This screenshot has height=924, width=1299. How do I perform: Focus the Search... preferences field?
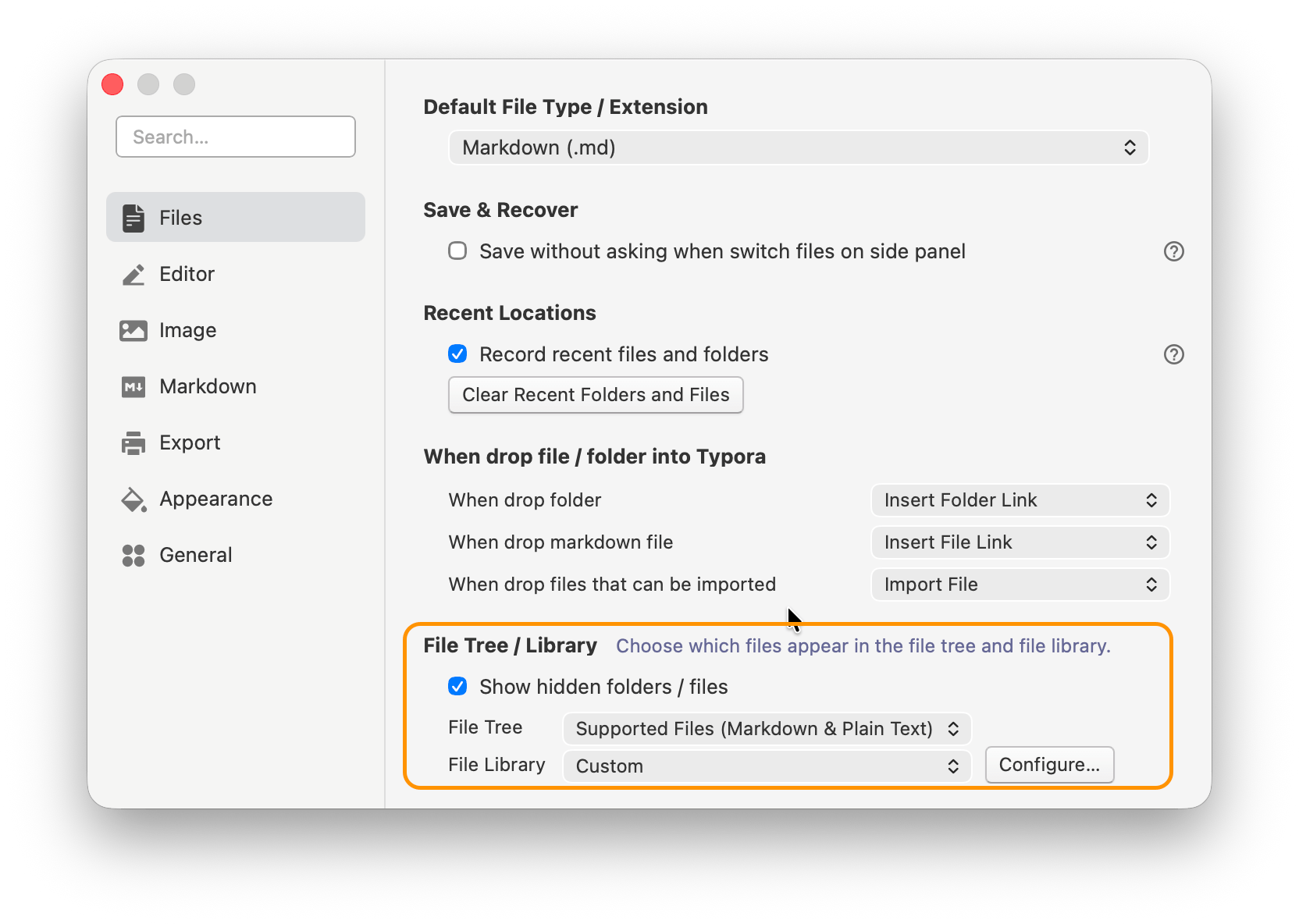236,137
